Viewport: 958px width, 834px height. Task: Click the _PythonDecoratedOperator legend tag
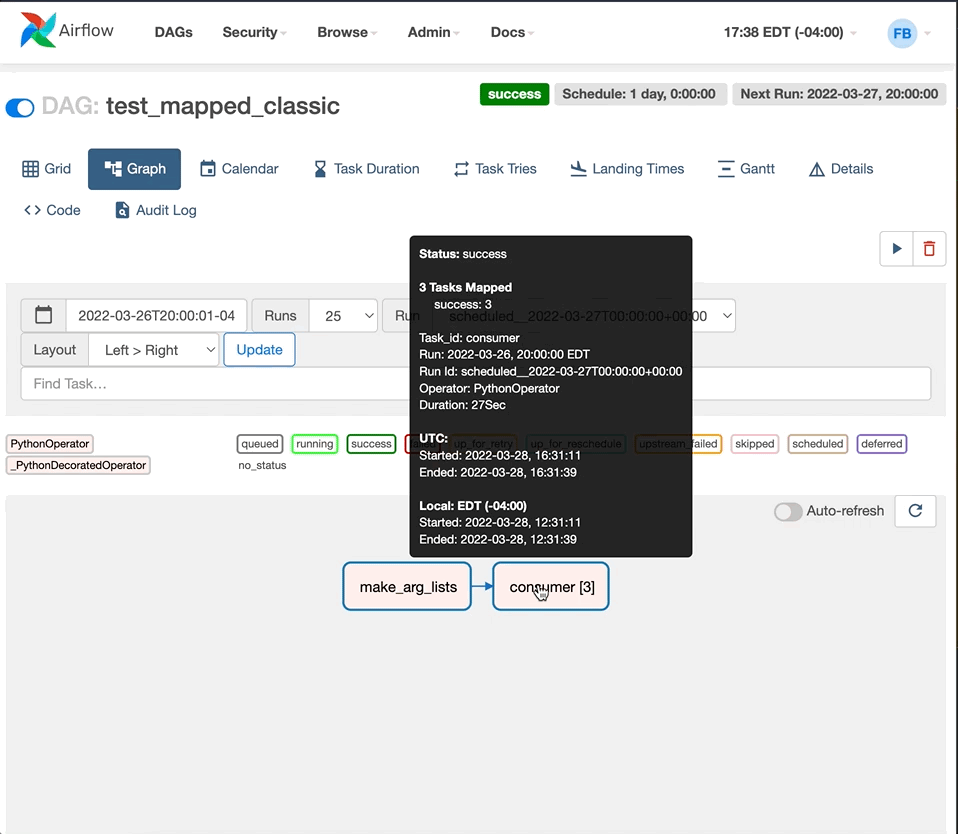(x=78, y=465)
